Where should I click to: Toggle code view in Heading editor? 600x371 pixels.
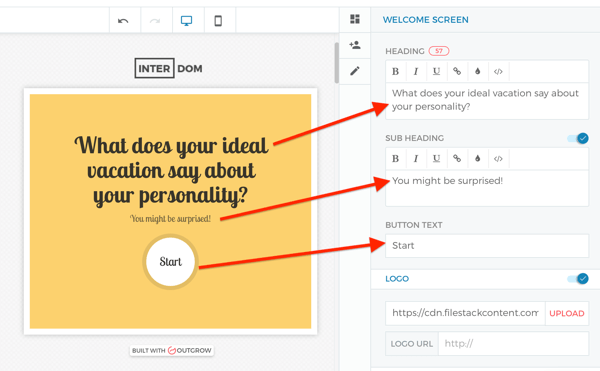coord(498,72)
